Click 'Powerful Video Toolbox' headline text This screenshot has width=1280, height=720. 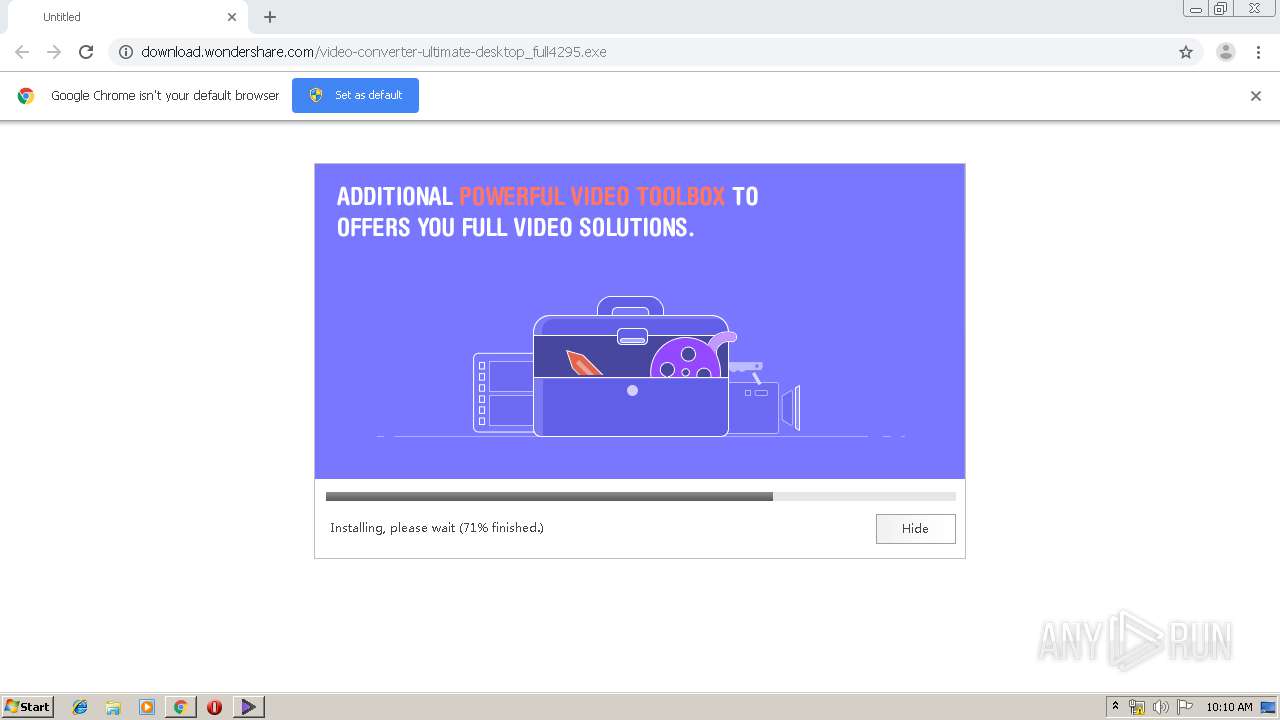592,196
